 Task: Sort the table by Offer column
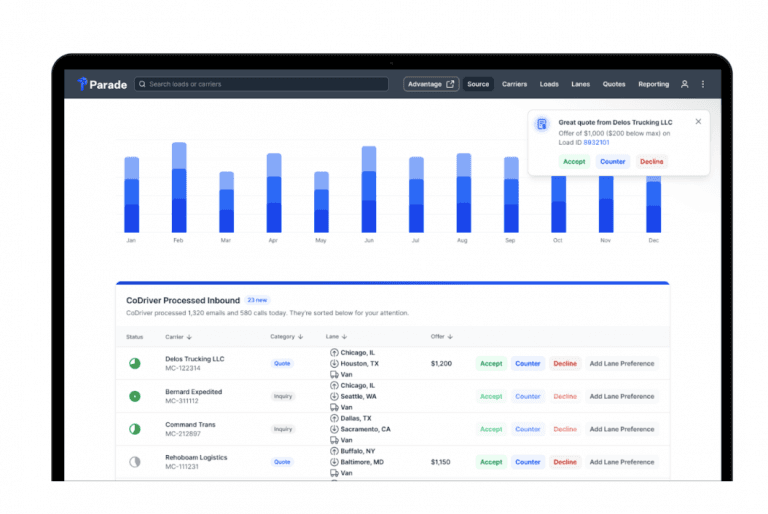pyautogui.click(x=441, y=337)
